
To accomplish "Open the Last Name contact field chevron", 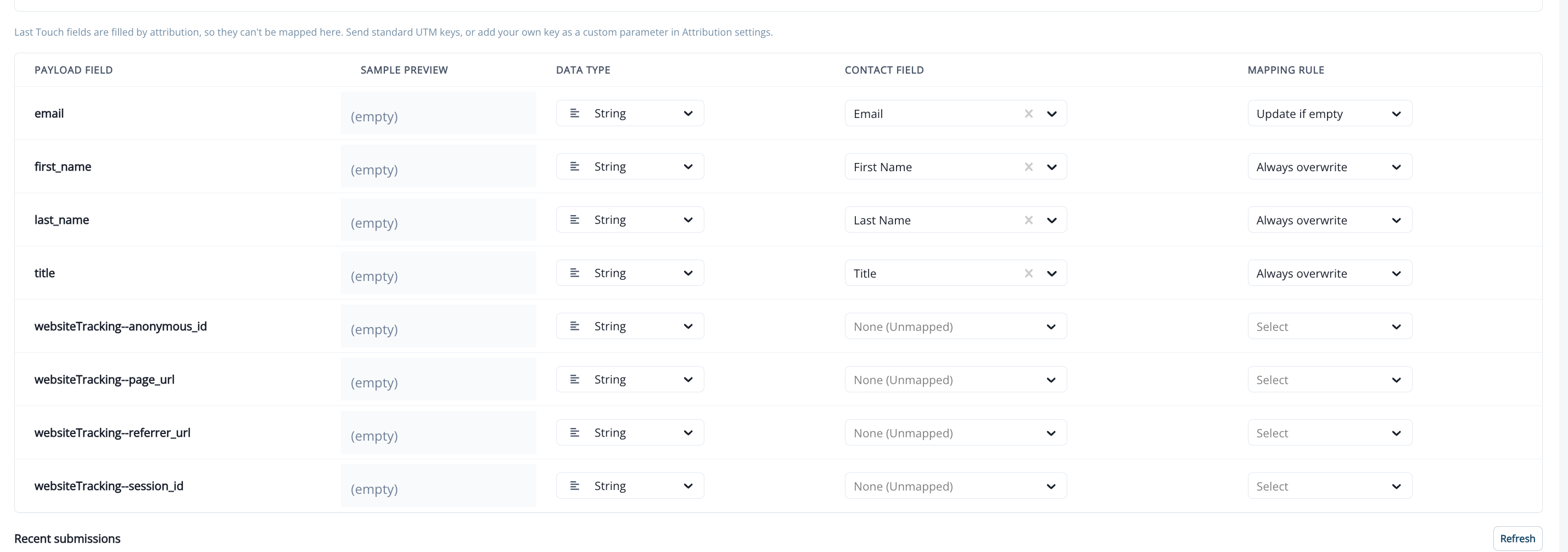I will pyautogui.click(x=1051, y=221).
